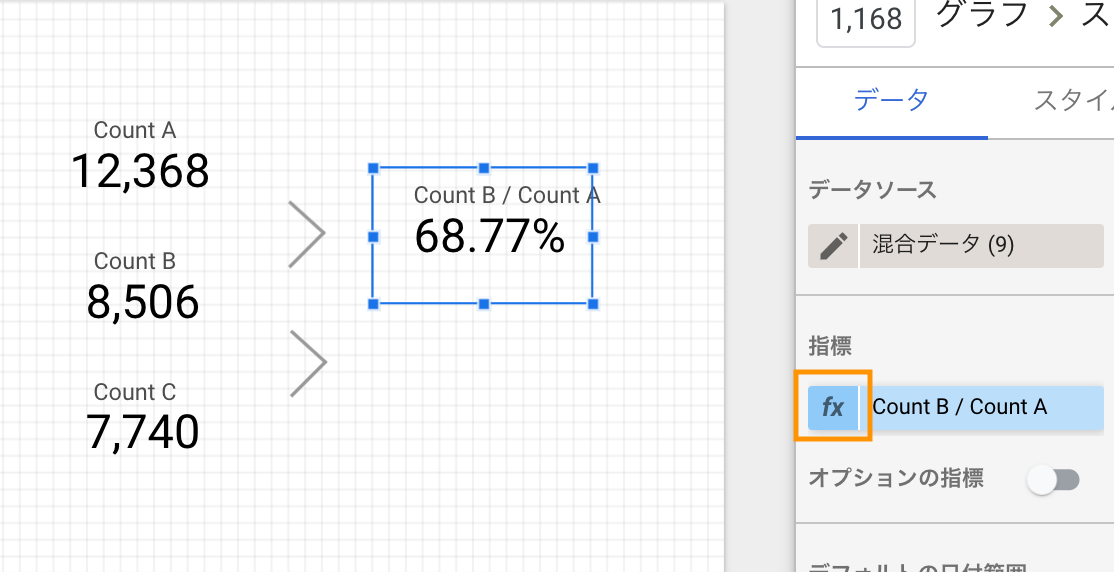Click the 1,168 scorecard thumbnail in panel header
The image size is (1114, 572).
click(865, 20)
